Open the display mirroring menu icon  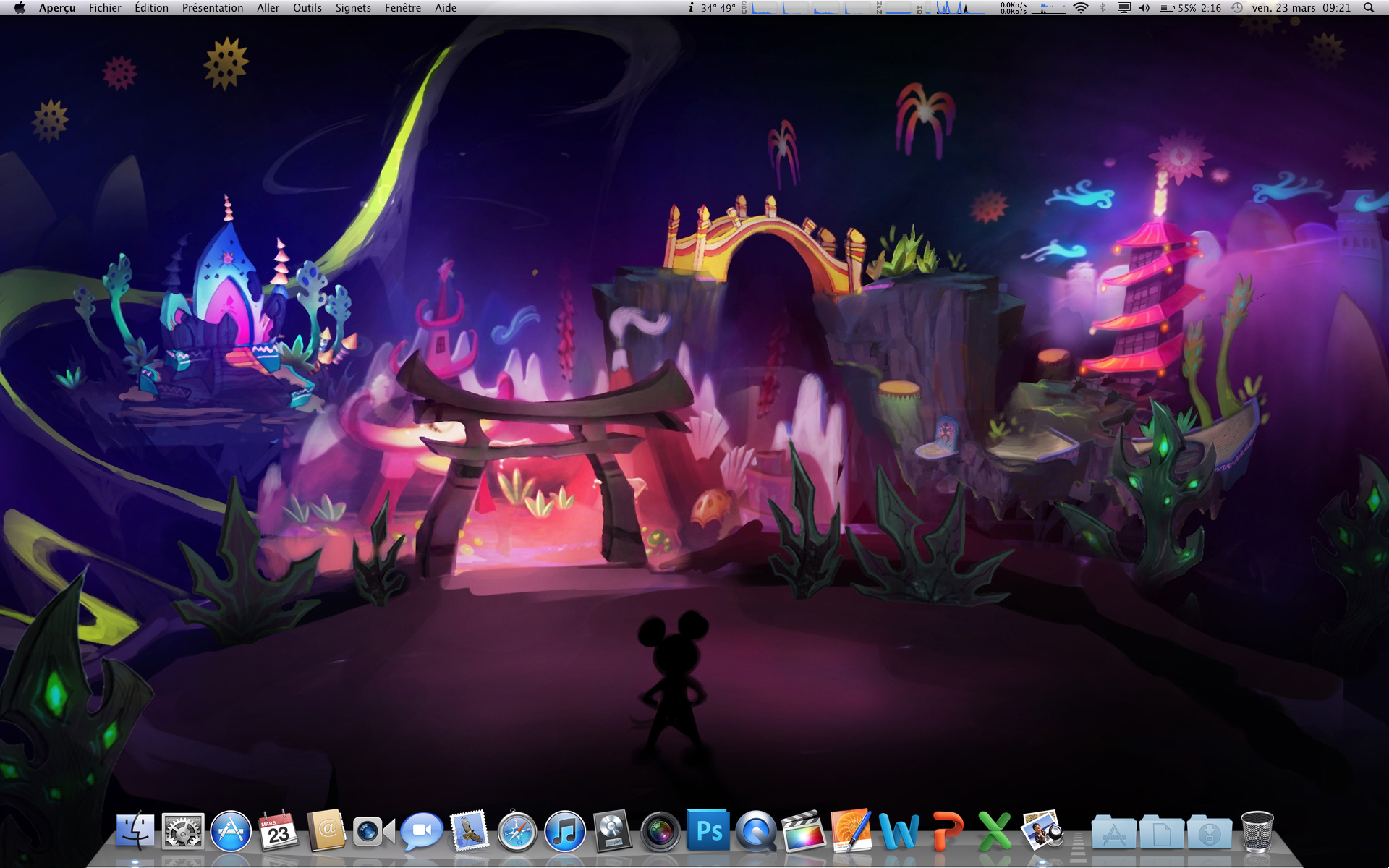click(1124, 8)
